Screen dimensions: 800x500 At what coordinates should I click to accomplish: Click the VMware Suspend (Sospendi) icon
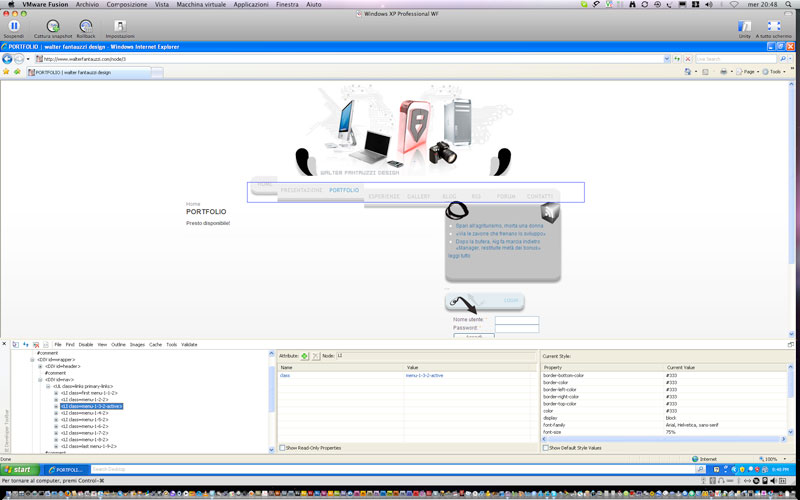tap(14, 25)
